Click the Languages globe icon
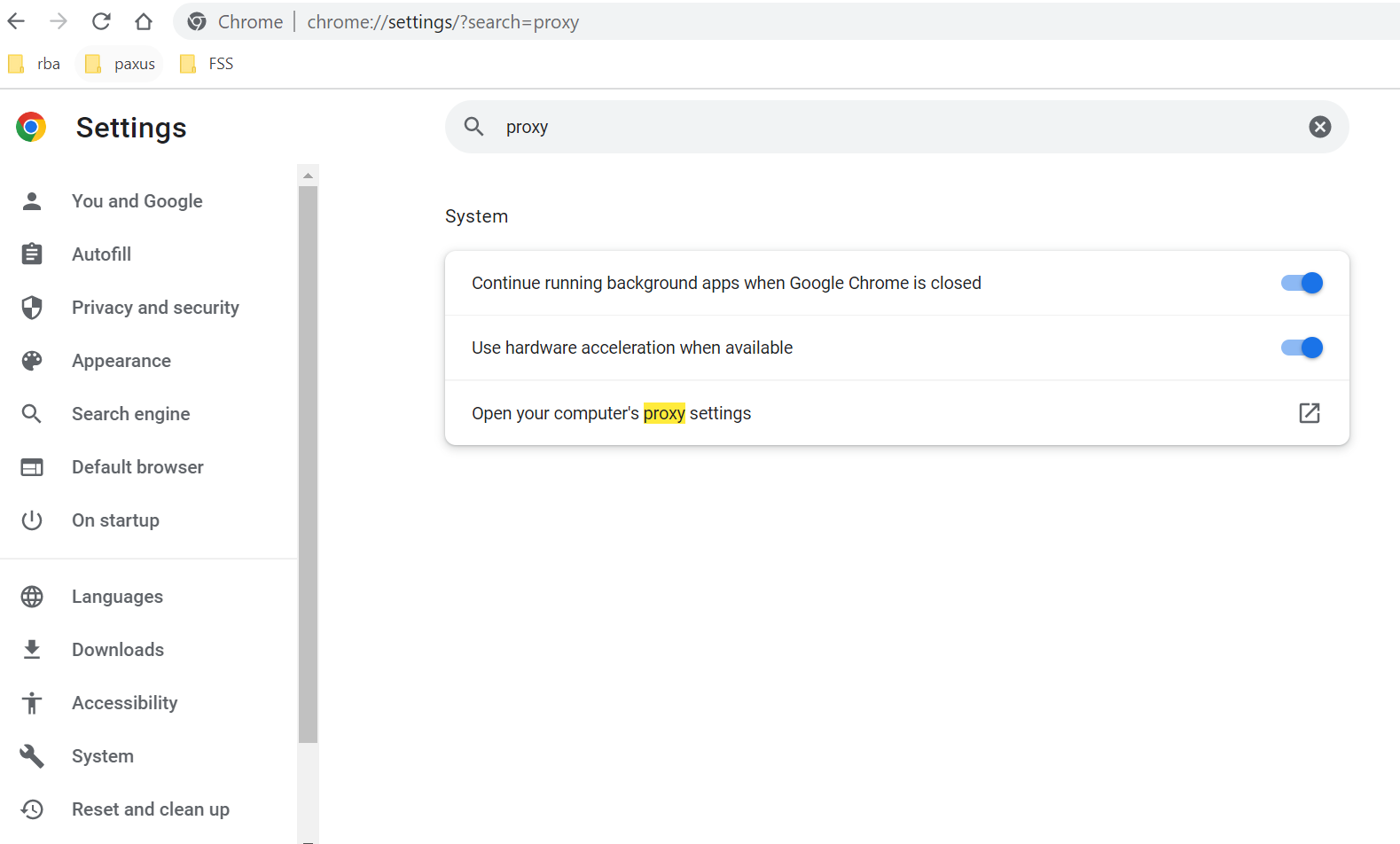The image size is (1400, 844). click(32, 597)
